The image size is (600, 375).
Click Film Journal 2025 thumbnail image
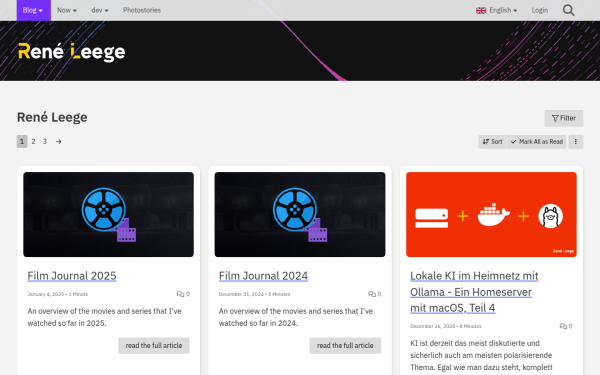pos(108,214)
